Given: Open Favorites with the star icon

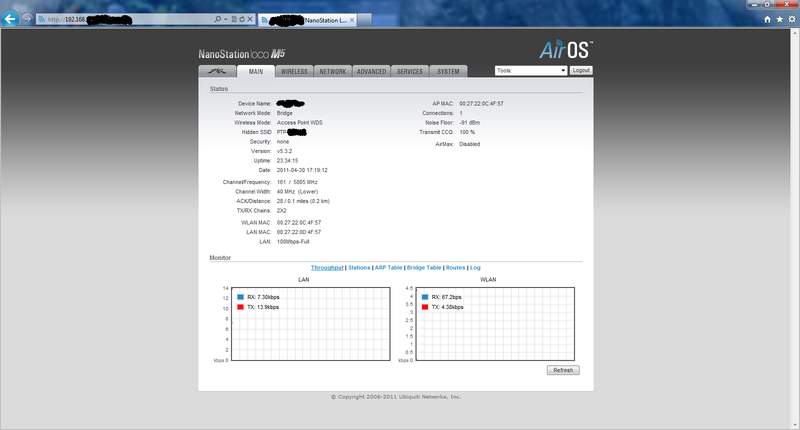Looking at the screenshot, I should coord(780,19).
